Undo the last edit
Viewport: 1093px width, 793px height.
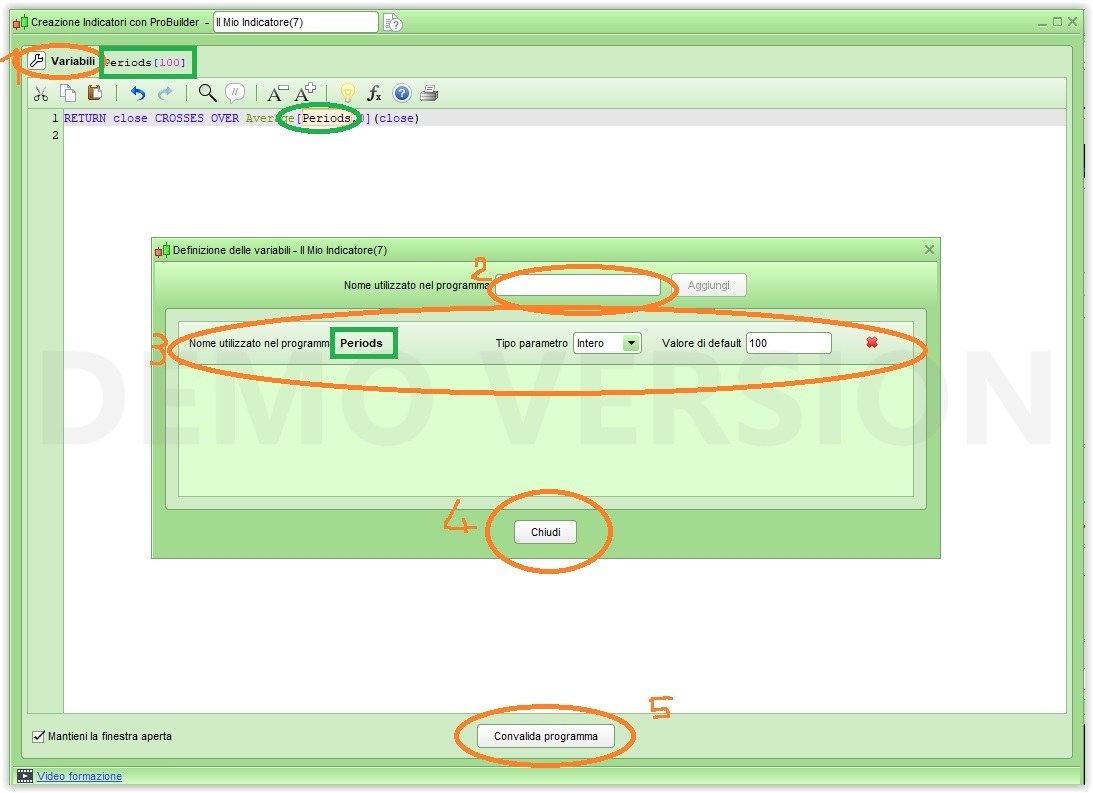point(137,93)
